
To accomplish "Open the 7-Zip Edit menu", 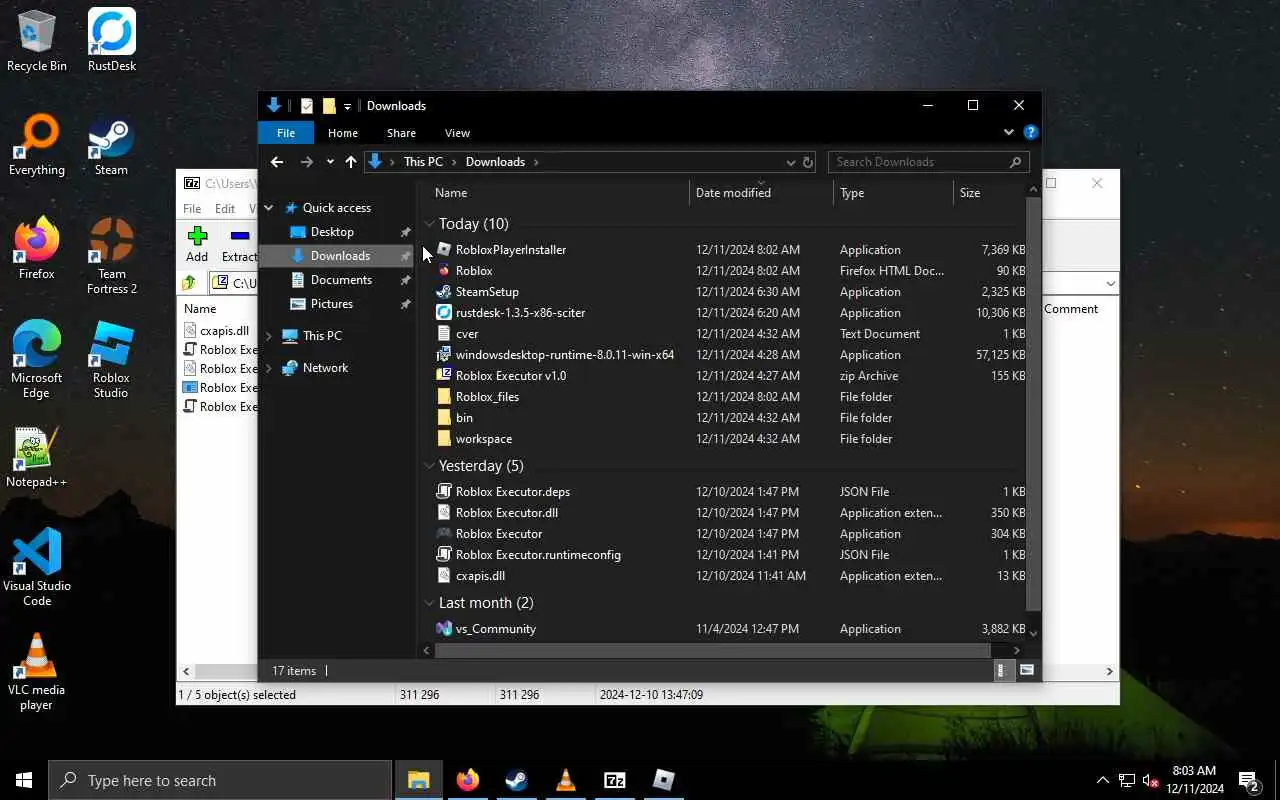I will (225, 209).
